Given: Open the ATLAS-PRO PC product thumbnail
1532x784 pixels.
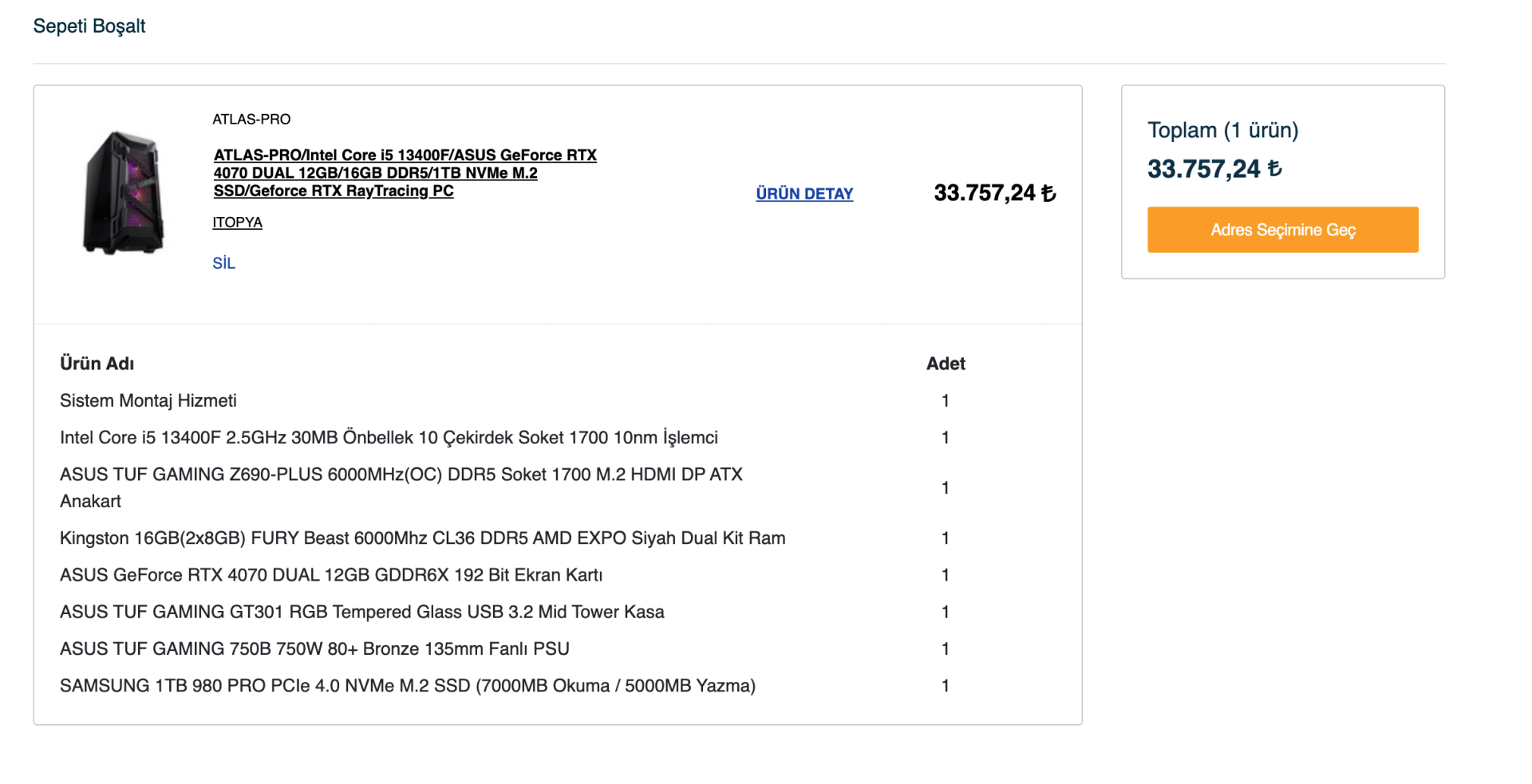Looking at the screenshot, I should pyautogui.click(x=124, y=192).
